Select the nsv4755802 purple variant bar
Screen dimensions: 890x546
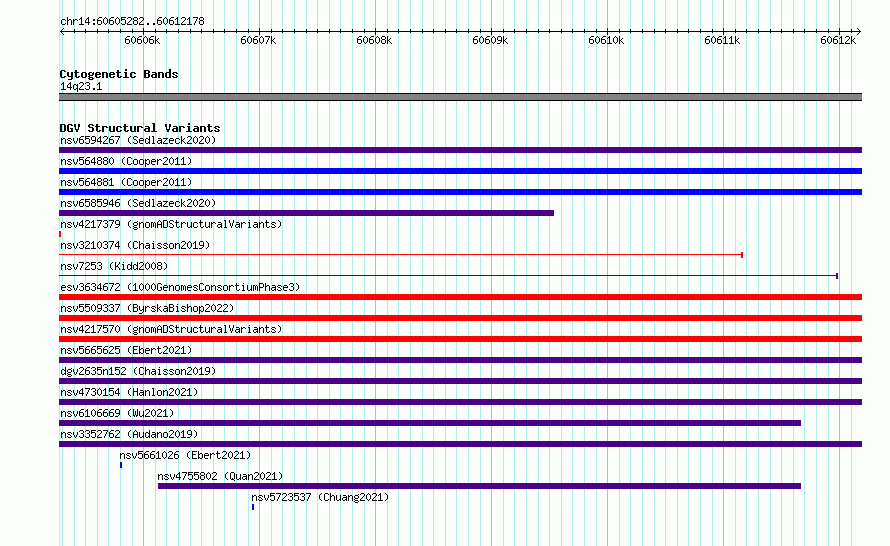(x=479, y=486)
